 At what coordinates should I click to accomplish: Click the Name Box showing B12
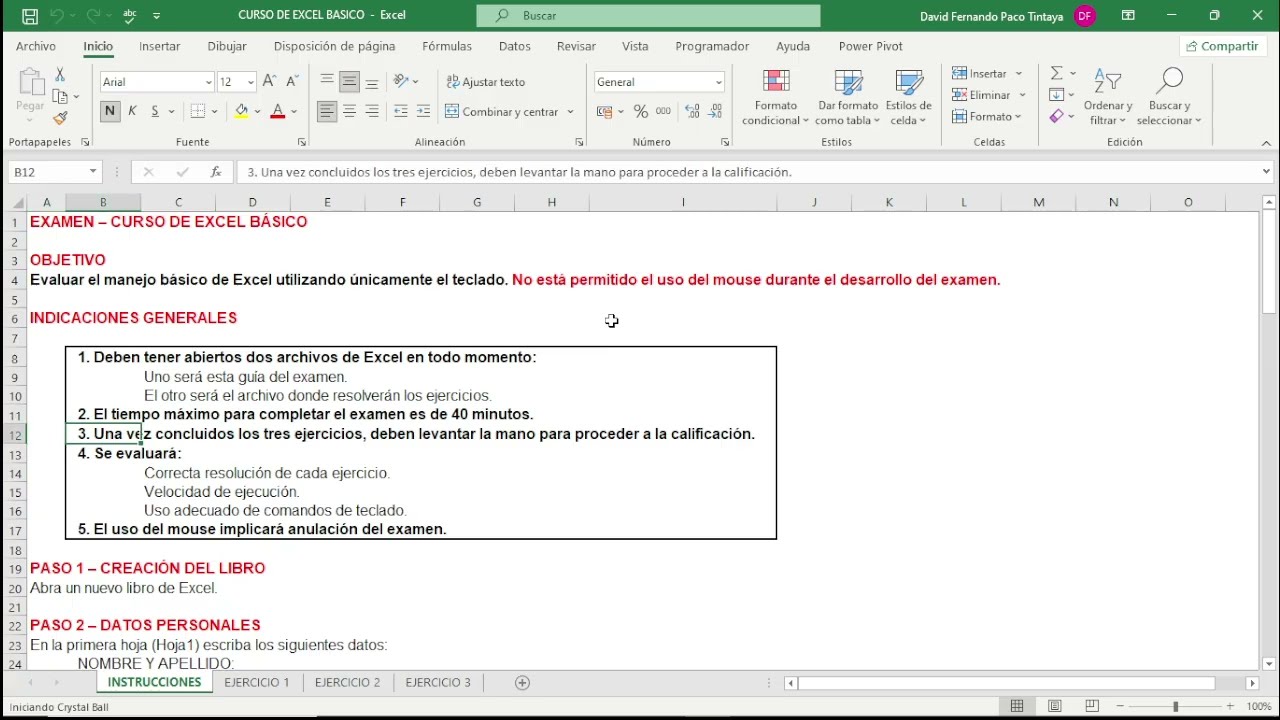pos(54,172)
